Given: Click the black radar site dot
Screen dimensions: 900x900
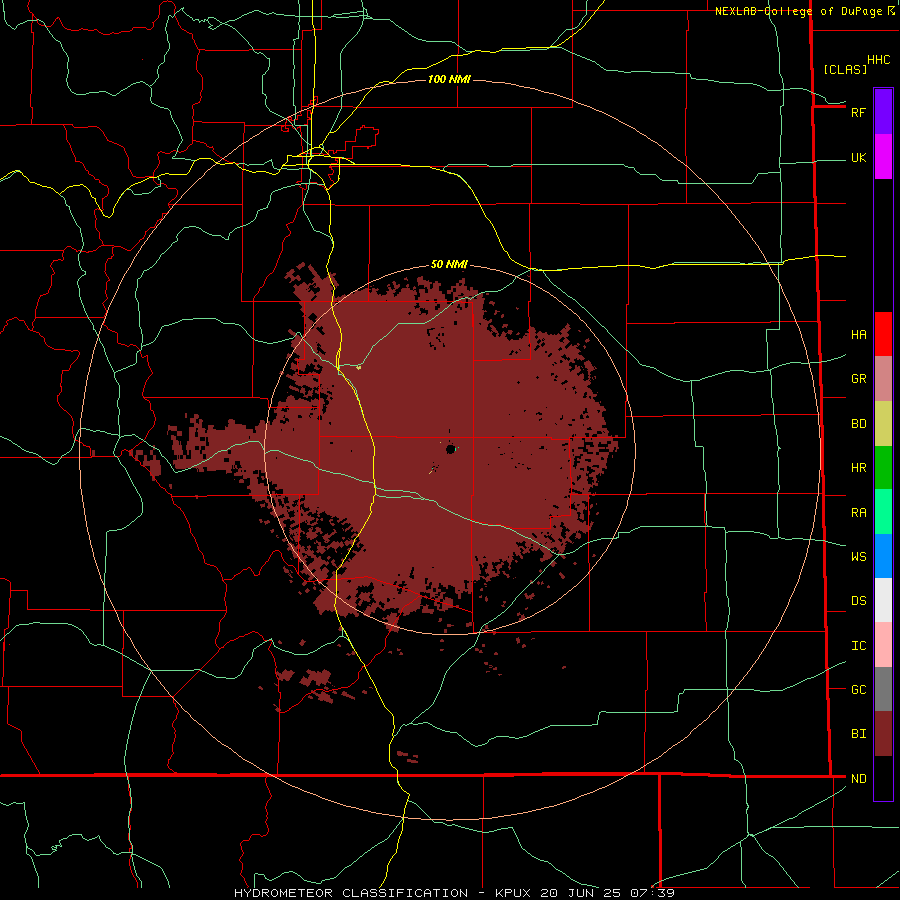Looking at the screenshot, I should click(x=451, y=449).
